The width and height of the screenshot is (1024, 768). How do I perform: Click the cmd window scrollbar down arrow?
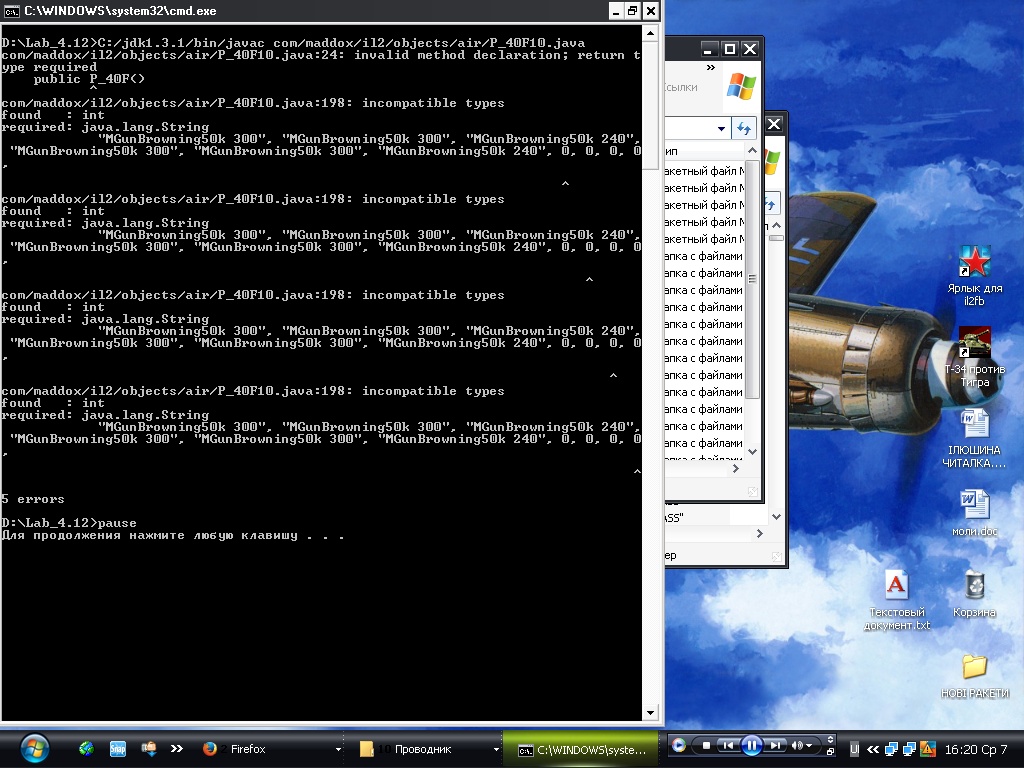[x=650, y=713]
